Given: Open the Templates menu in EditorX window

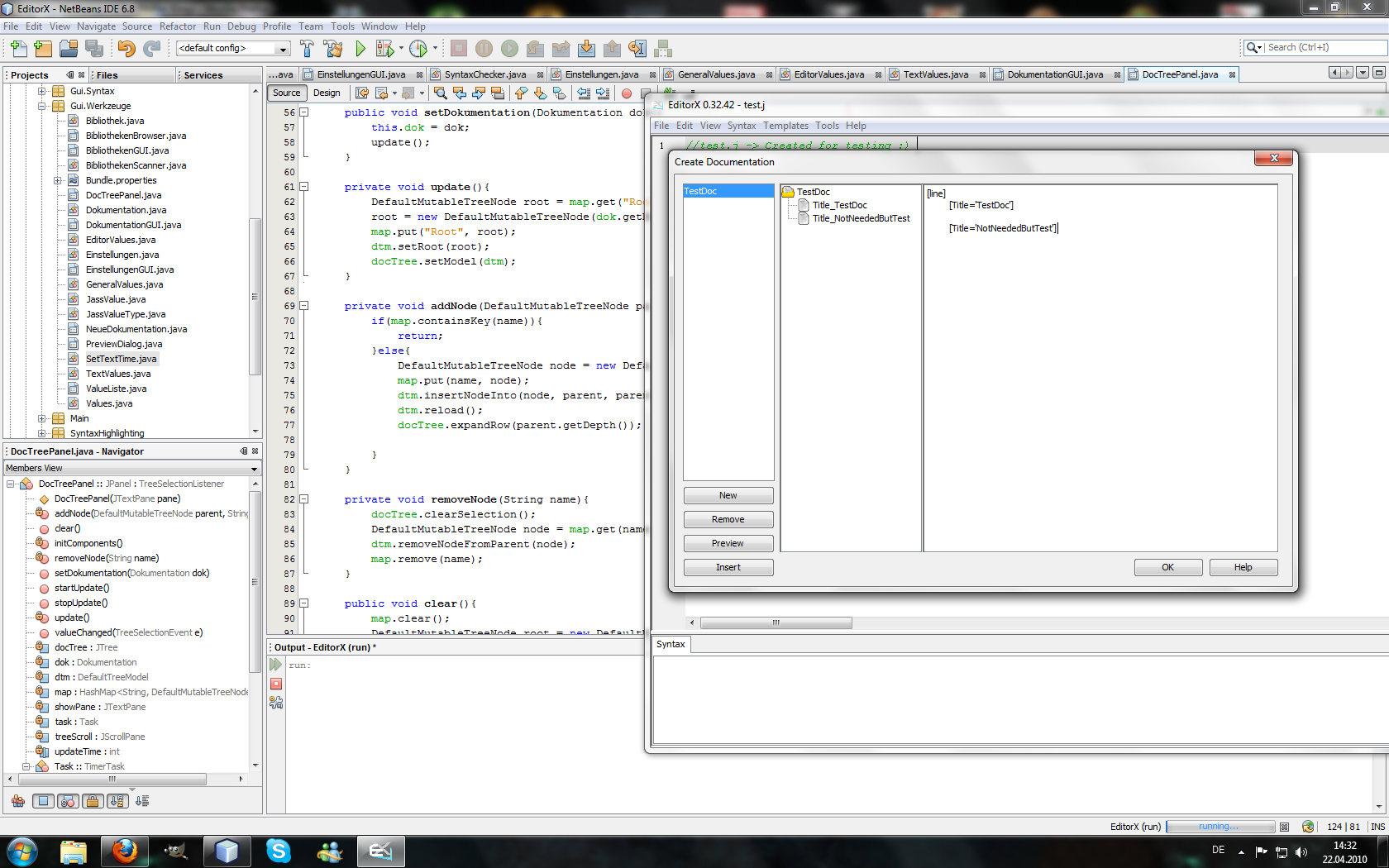Looking at the screenshot, I should coord(785,126).
